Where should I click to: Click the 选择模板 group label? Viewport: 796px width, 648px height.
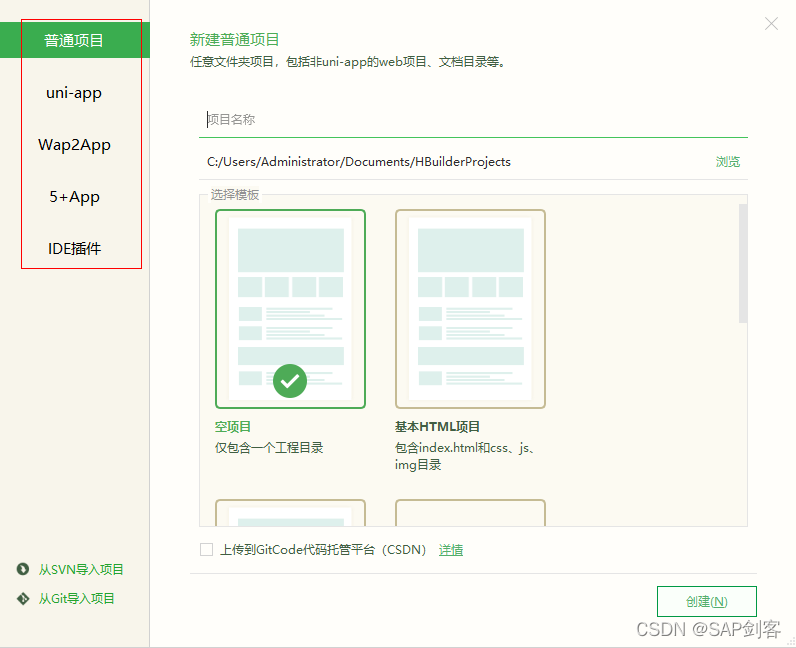point(235,195)
